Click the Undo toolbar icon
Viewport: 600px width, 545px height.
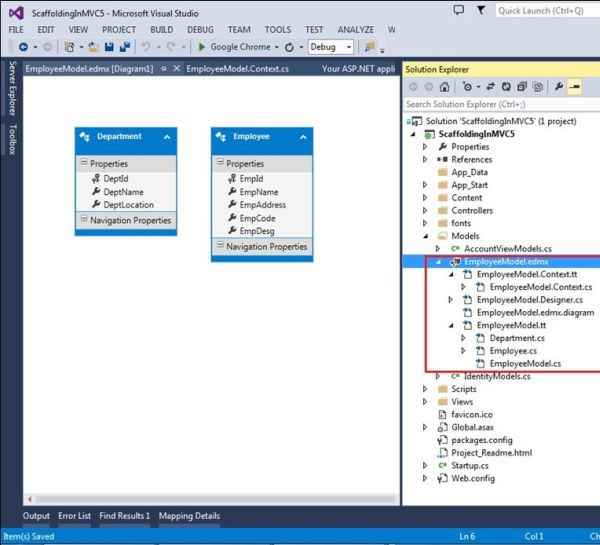(x=146, y=47)
